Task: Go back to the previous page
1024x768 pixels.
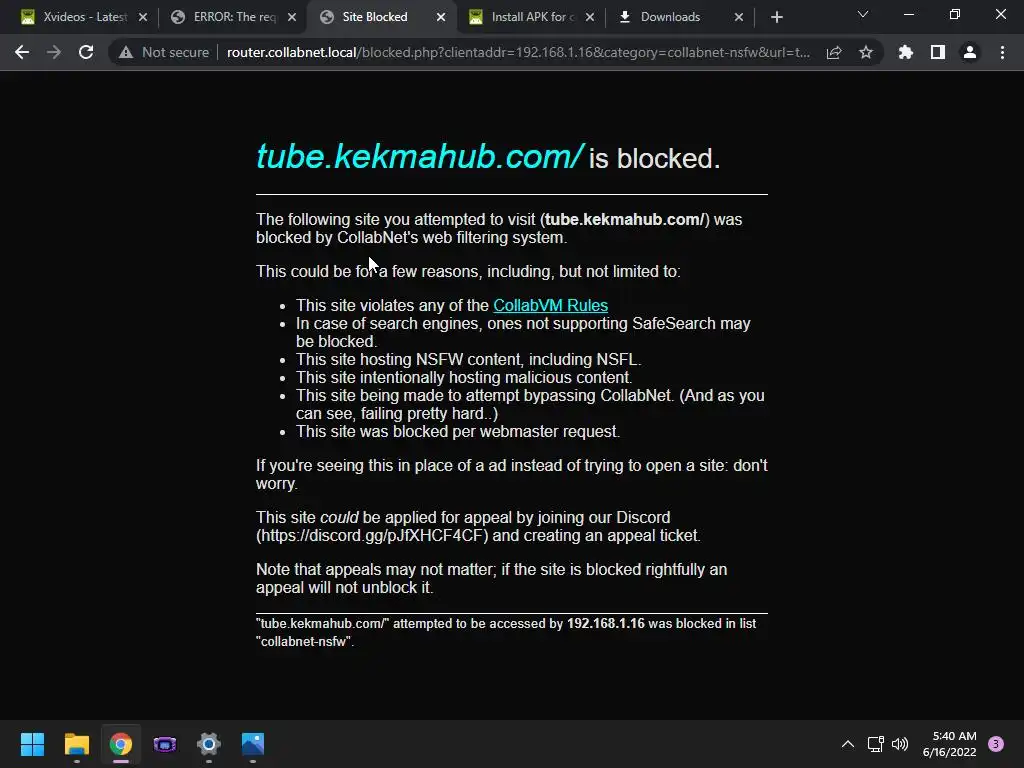Action: 22,52
